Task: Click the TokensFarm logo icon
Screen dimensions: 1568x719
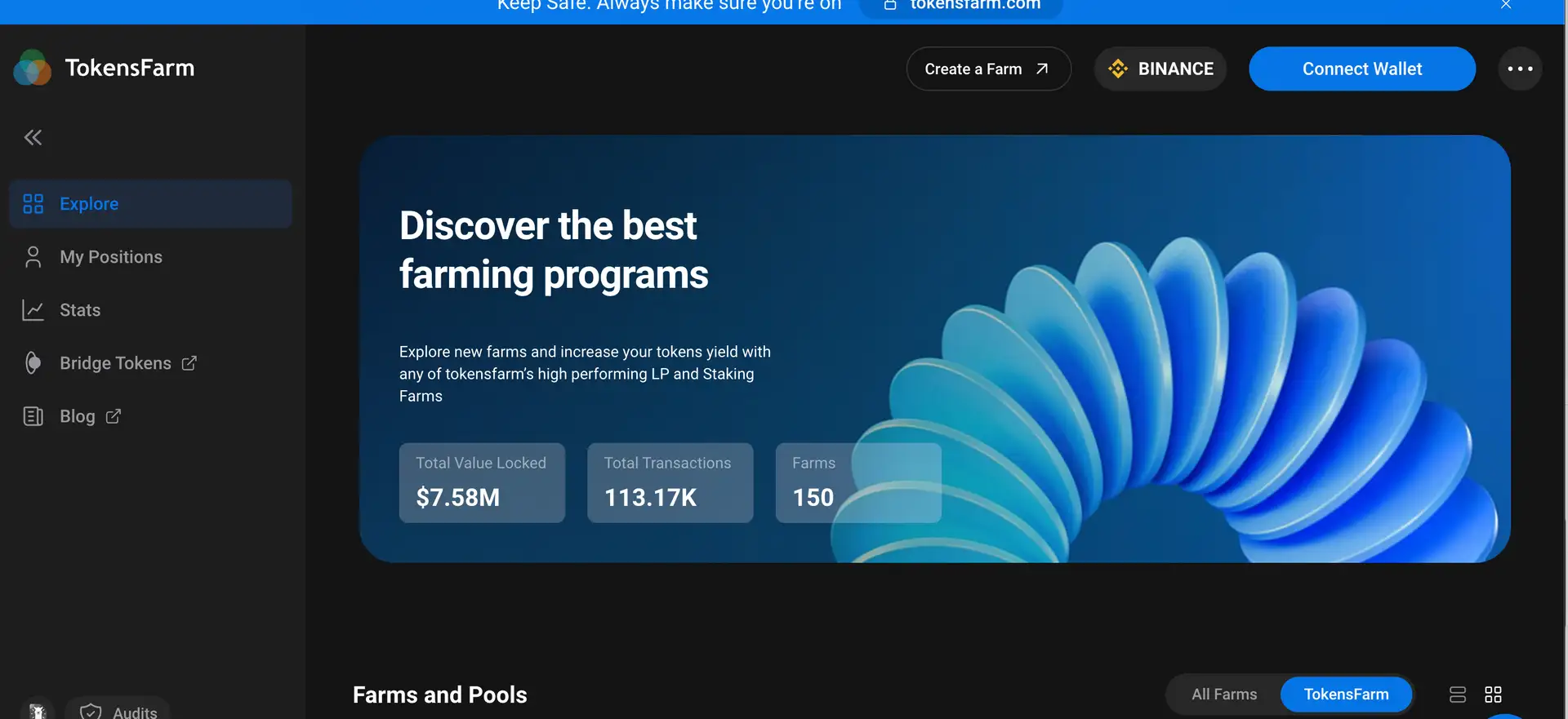Action: click(33, 68)
